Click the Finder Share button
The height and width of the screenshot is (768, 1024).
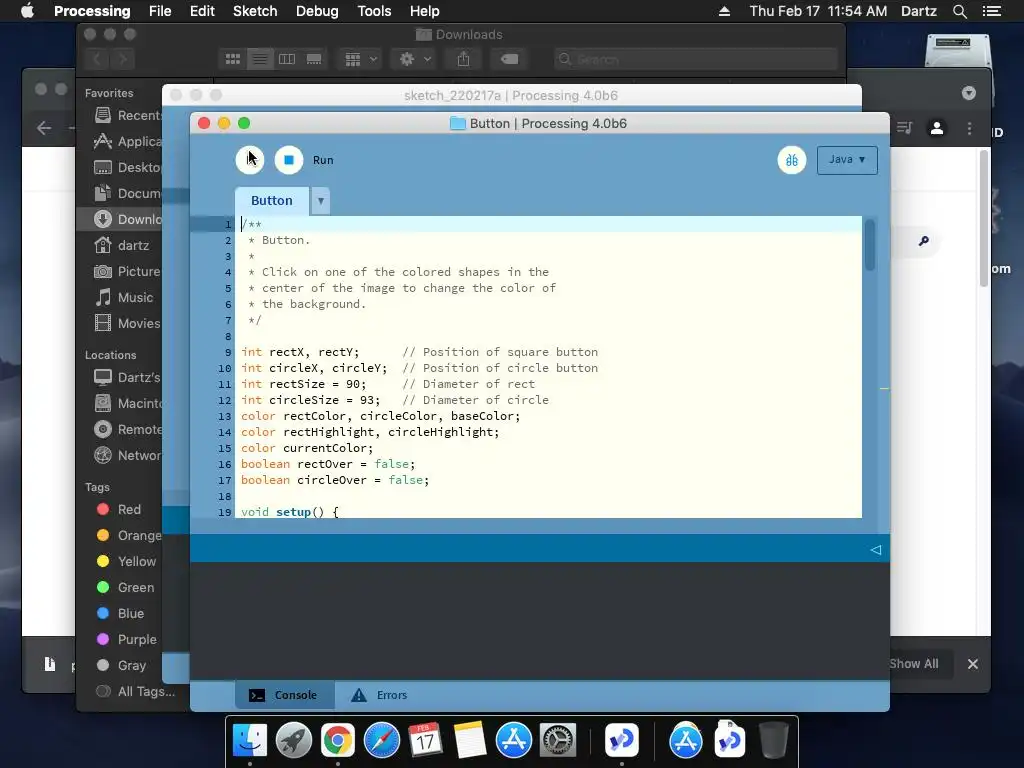click(463, 59)
